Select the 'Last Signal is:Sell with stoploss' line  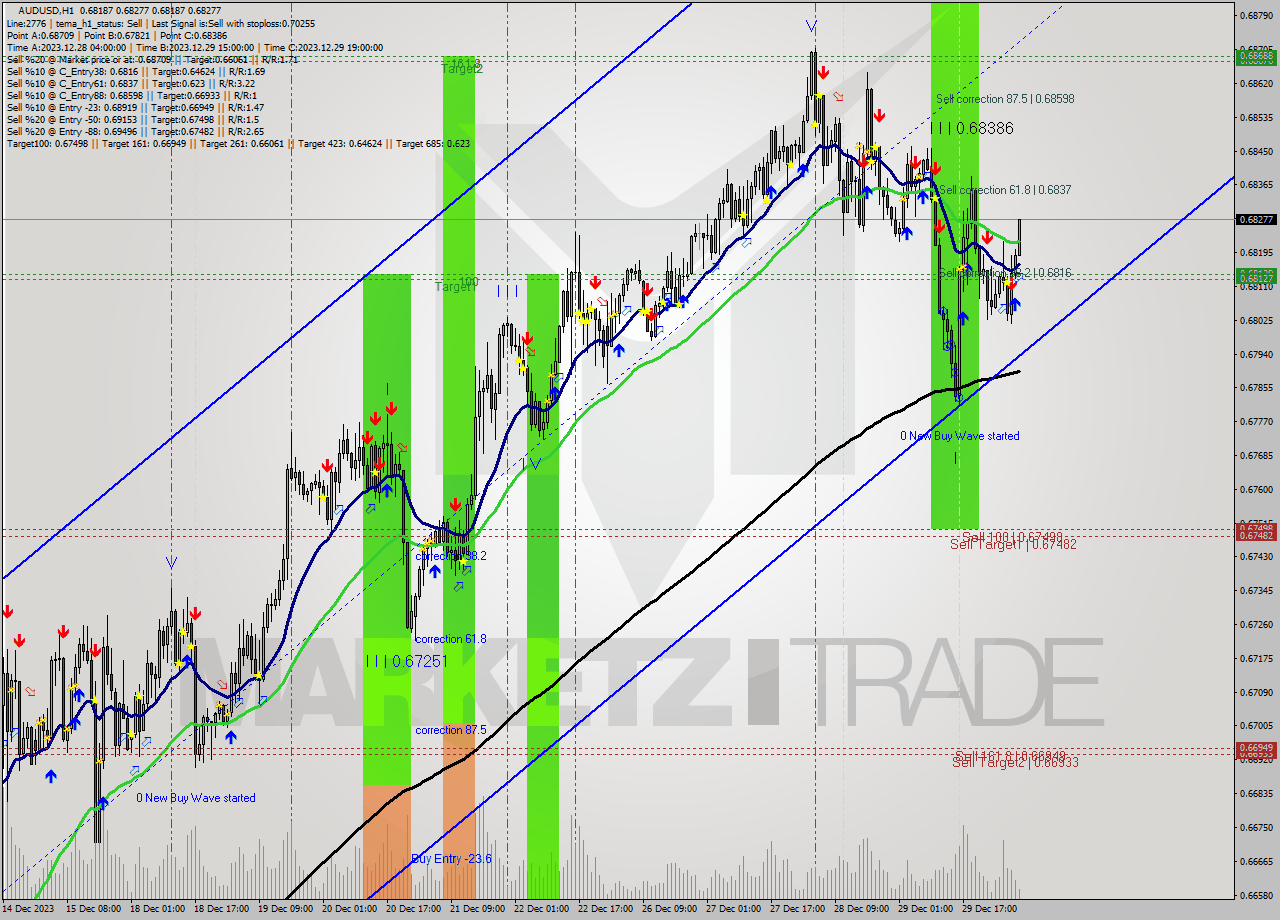(x=233, y=22)
